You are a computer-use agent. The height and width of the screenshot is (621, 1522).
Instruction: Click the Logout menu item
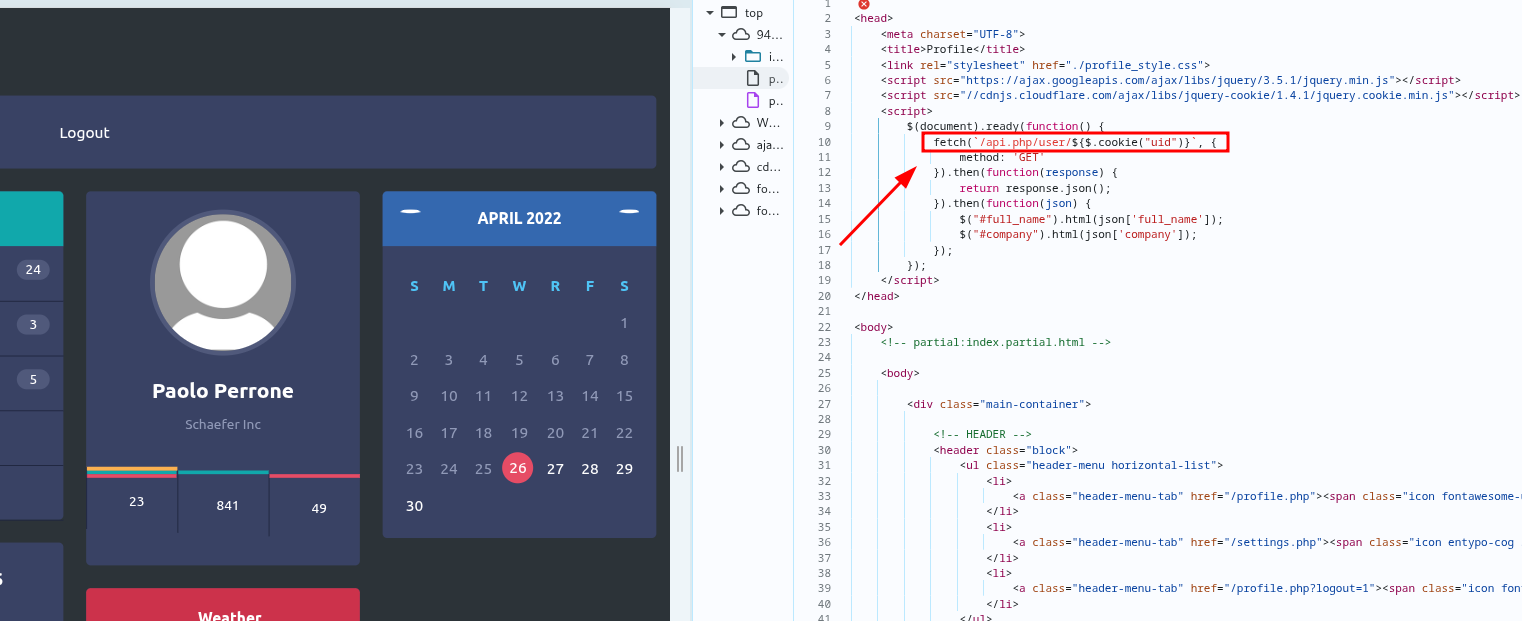click(x=84, y=133)
